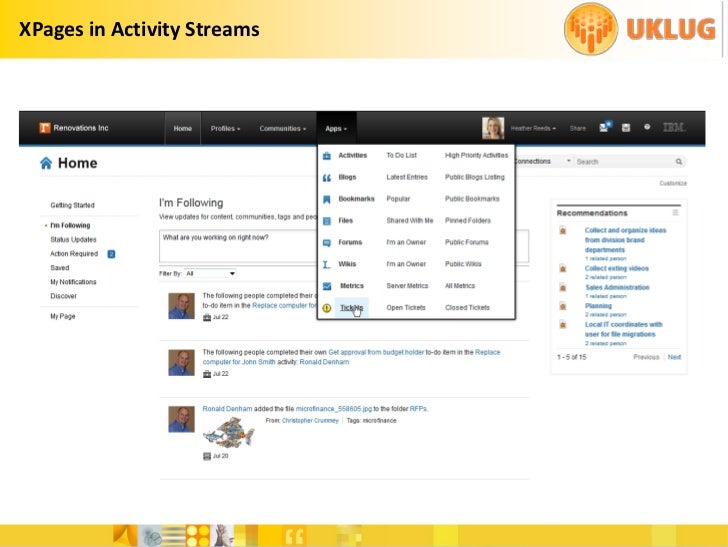Image resolution: width=728 pixels, height=547 pixels.
Task: Open Recommendations panel options menu icon
Action: click(x=676, y=213)
